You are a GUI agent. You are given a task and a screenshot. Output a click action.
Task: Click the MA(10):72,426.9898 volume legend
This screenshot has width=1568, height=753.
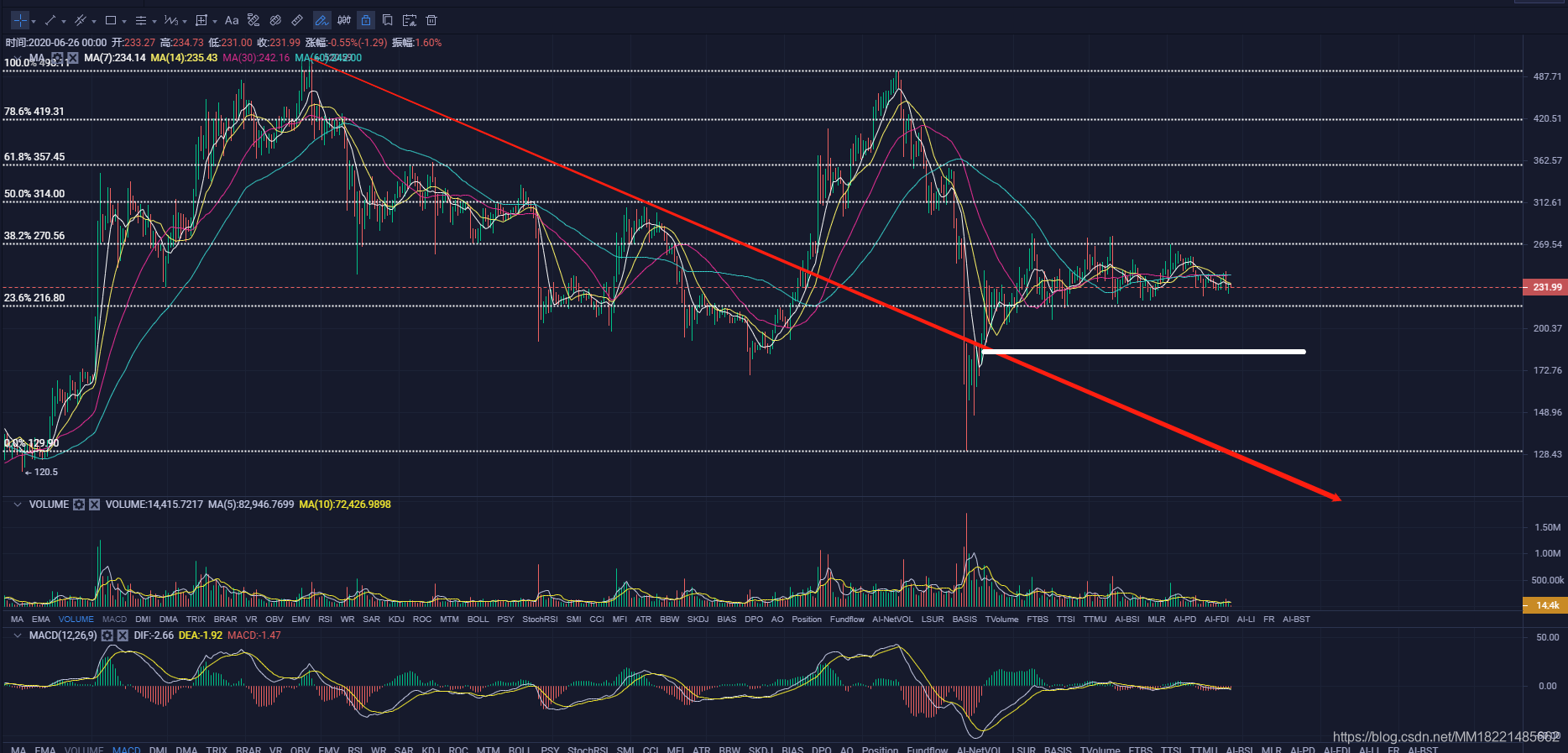pyautogui.click(x=345, y=505)
